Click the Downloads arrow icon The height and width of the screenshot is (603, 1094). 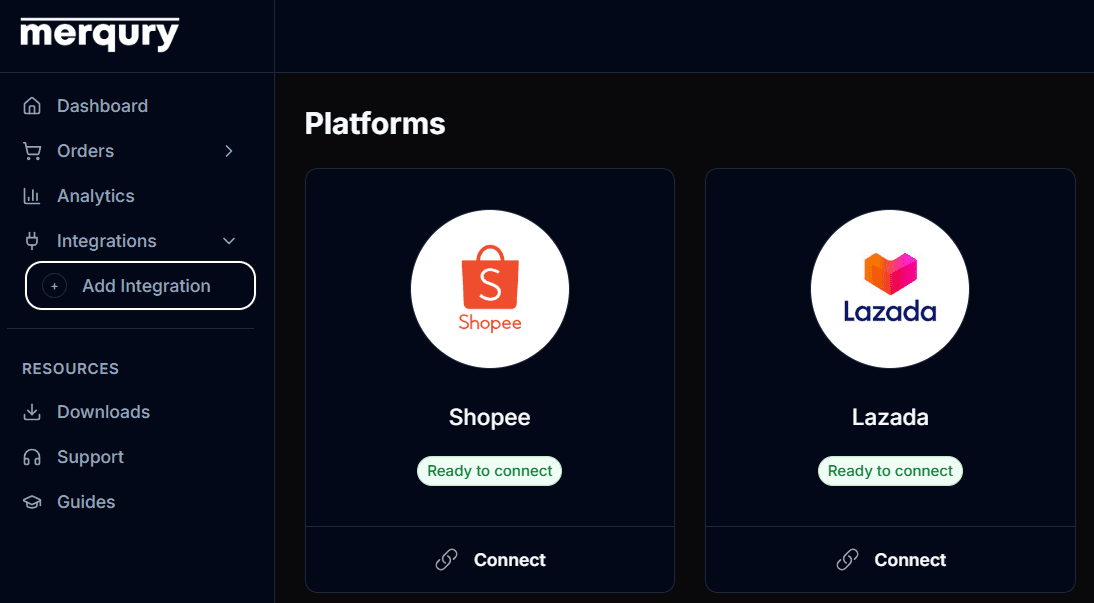tap(32, 412)
